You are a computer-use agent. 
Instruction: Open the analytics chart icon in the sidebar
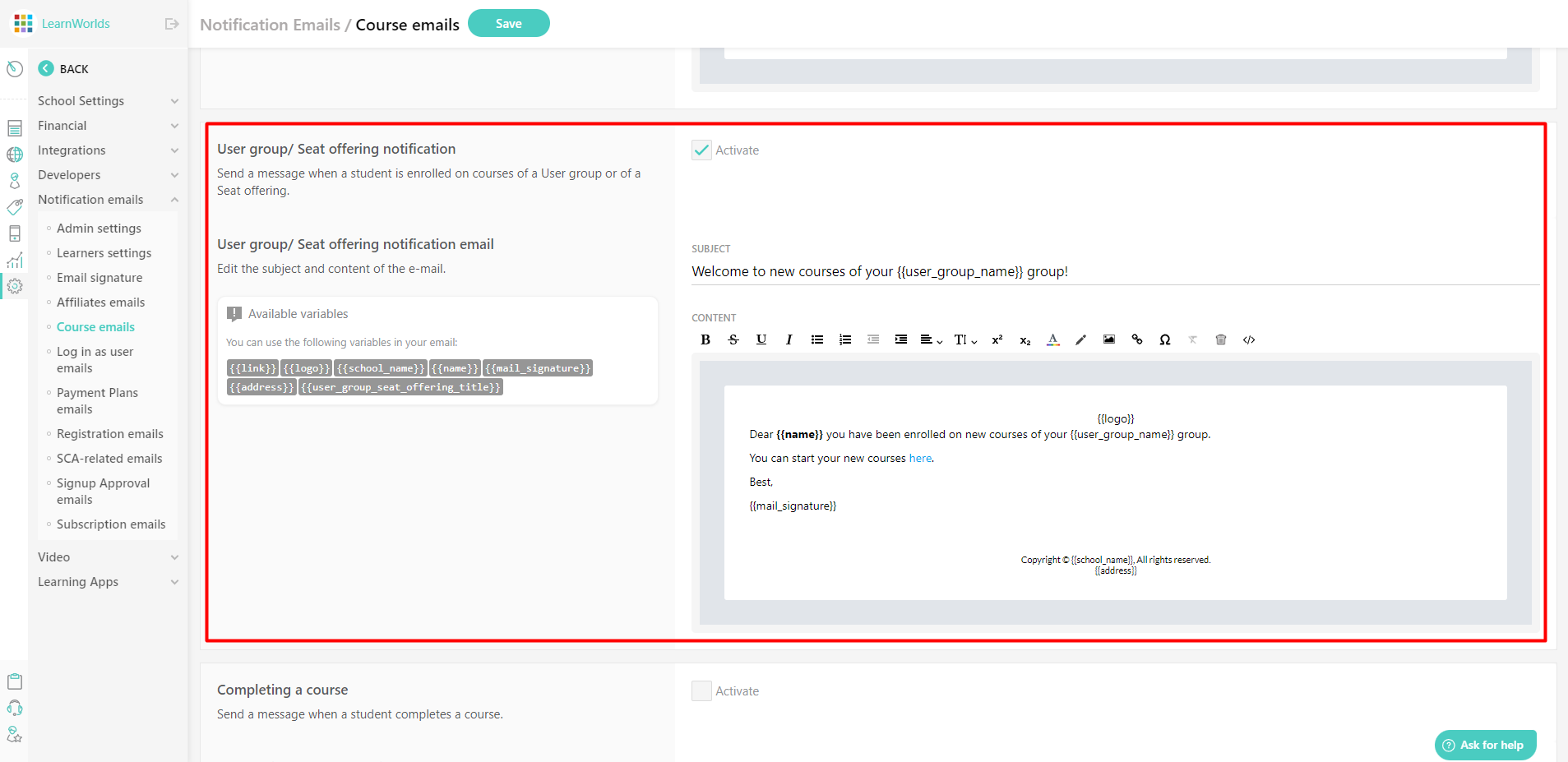(15, 260)
